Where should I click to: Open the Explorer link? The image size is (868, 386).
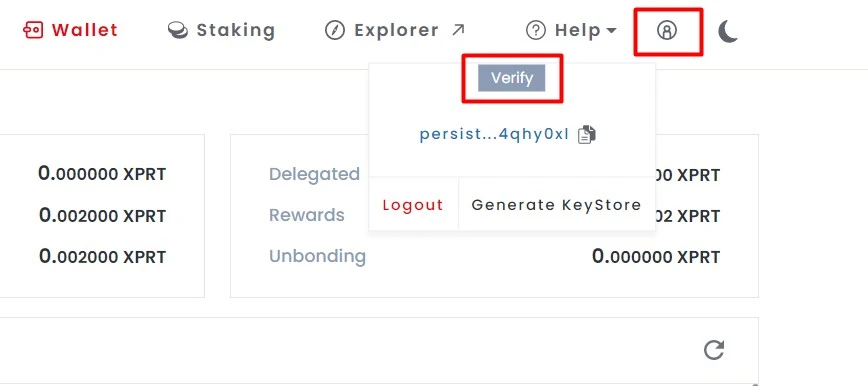(395, 30)
